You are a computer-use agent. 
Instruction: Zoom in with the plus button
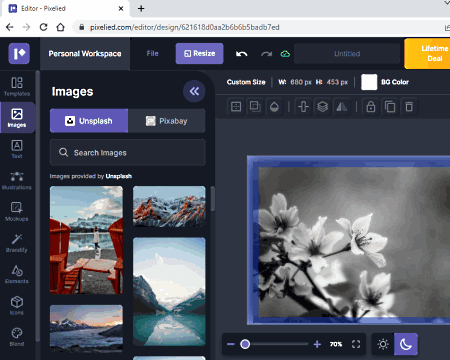click(317, 344)
